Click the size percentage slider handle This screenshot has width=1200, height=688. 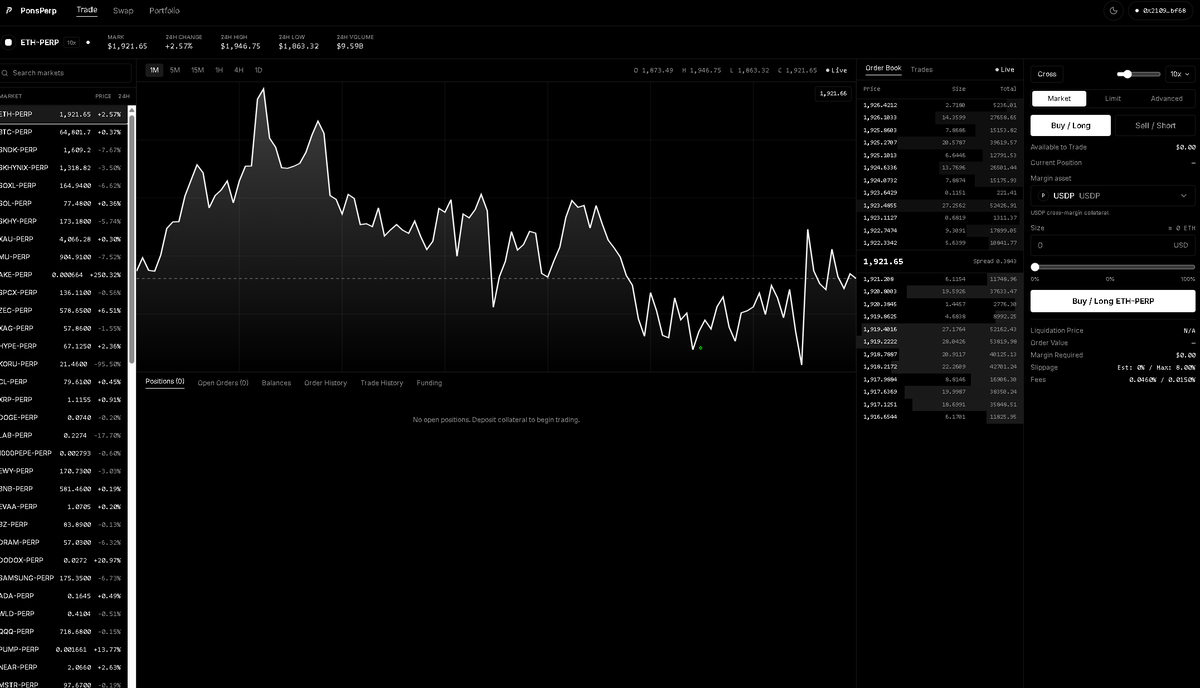(x=1035, y=267)
